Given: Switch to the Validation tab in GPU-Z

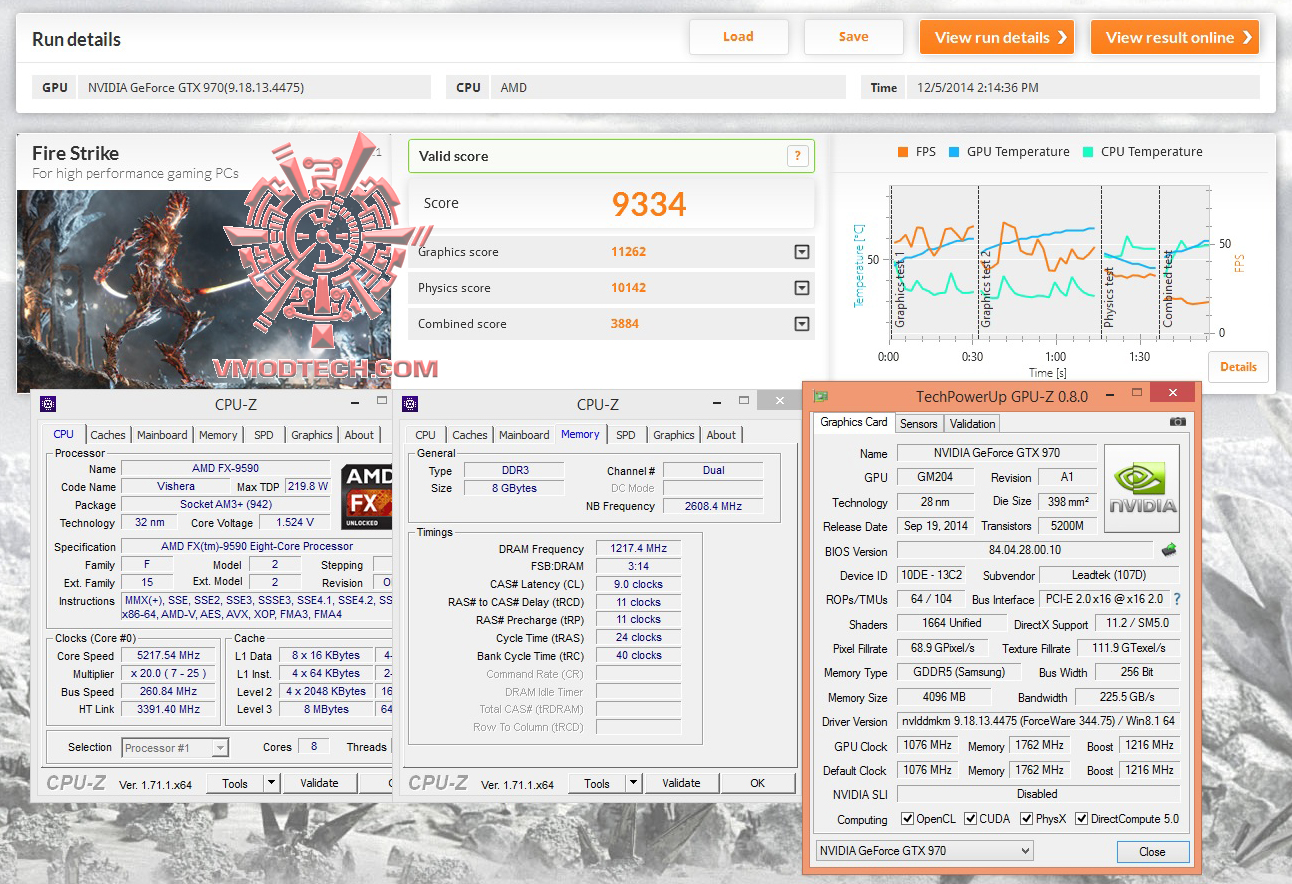Looking at the screenshot, I should pyautogui.click(x=973, y=424).
